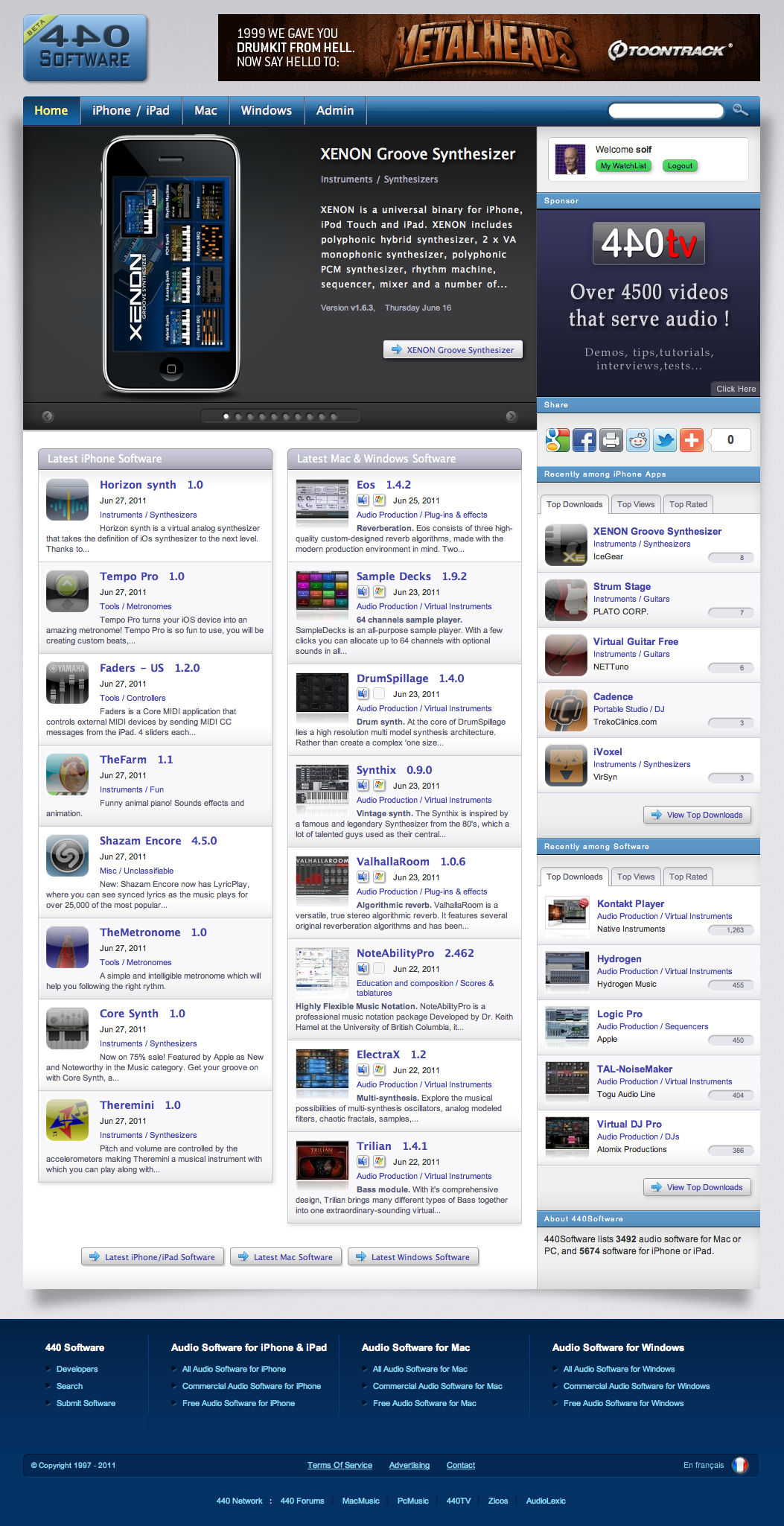Click the printer share icon

tap(611, 440)
